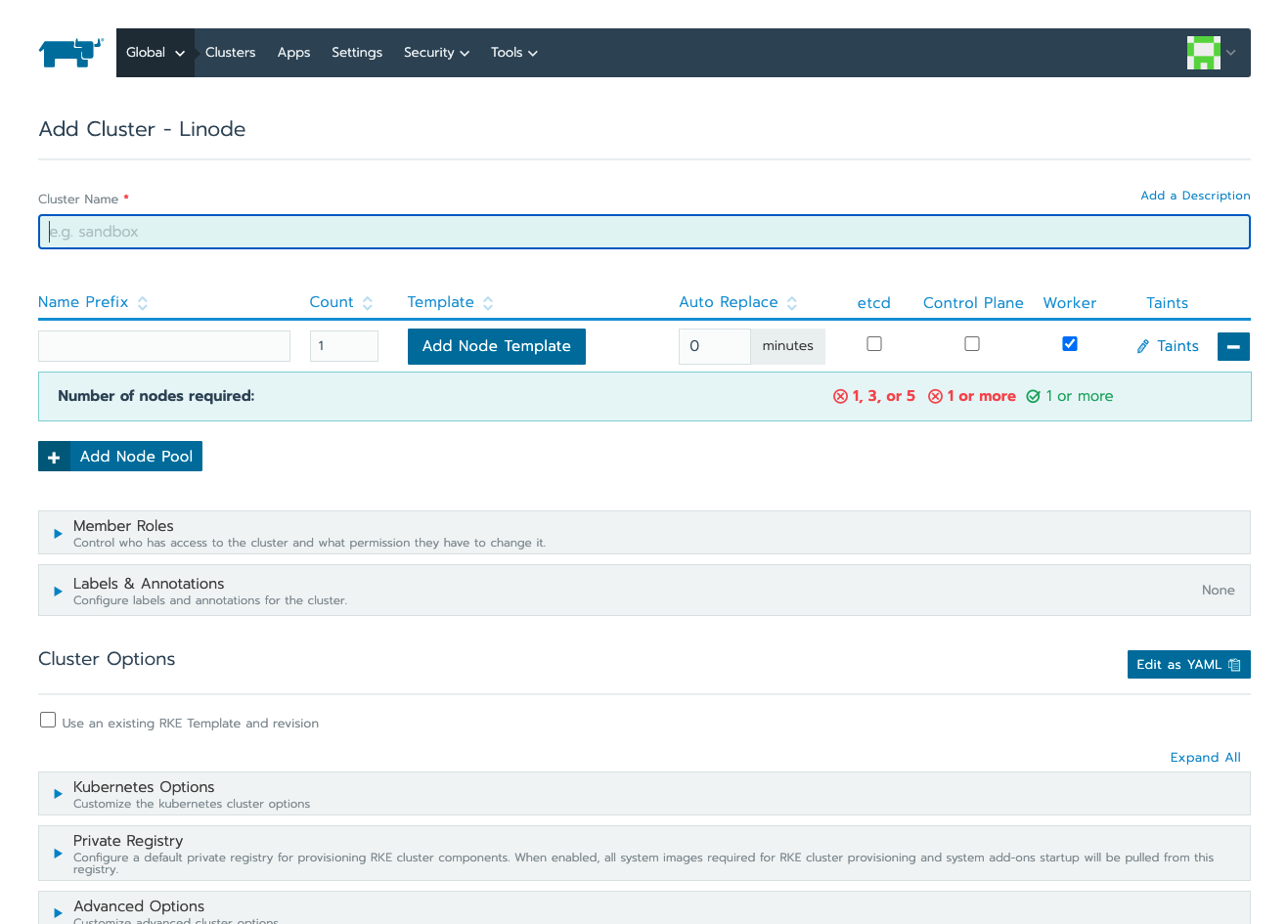Expand the Kubernetes Options section

57,794
